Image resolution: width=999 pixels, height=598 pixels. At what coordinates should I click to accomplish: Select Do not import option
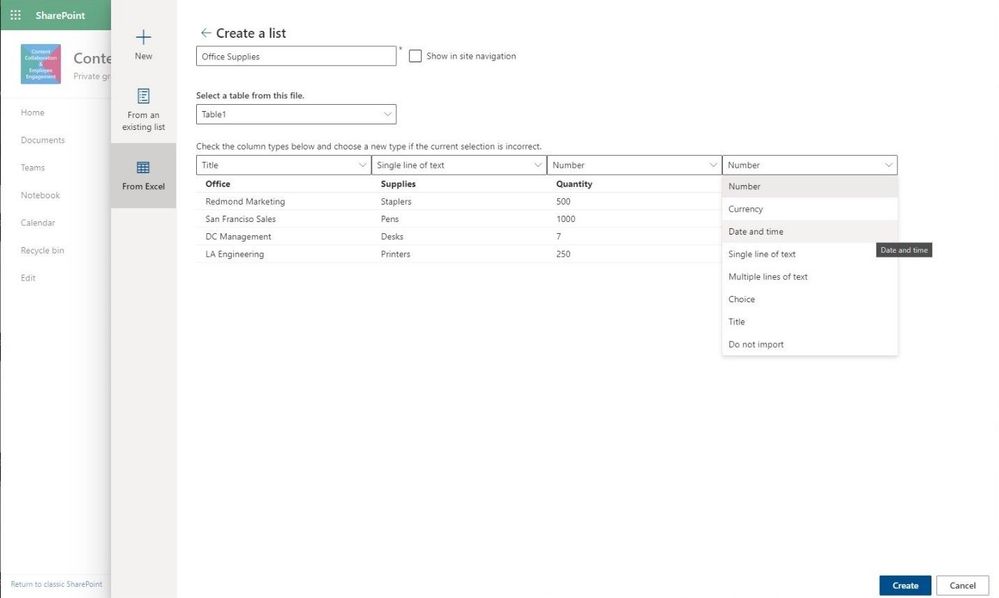point(756,344)
